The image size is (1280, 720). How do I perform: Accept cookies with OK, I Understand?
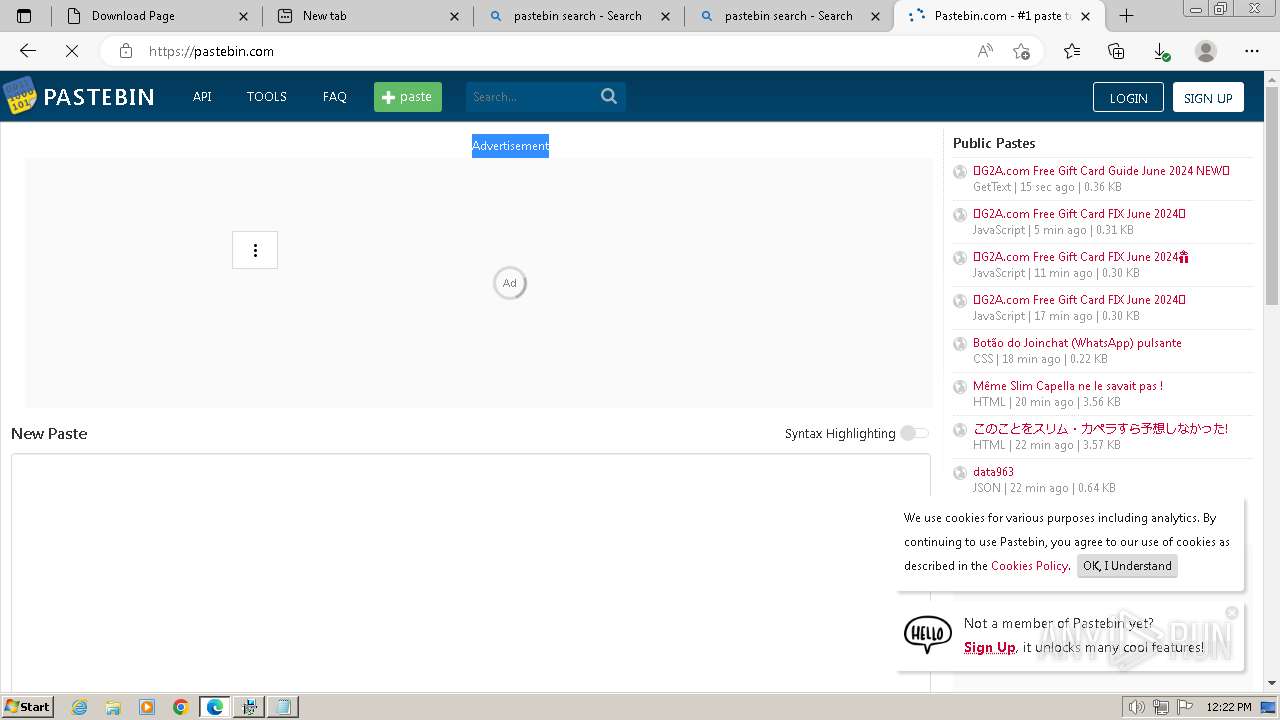(x=1127, y=566)
